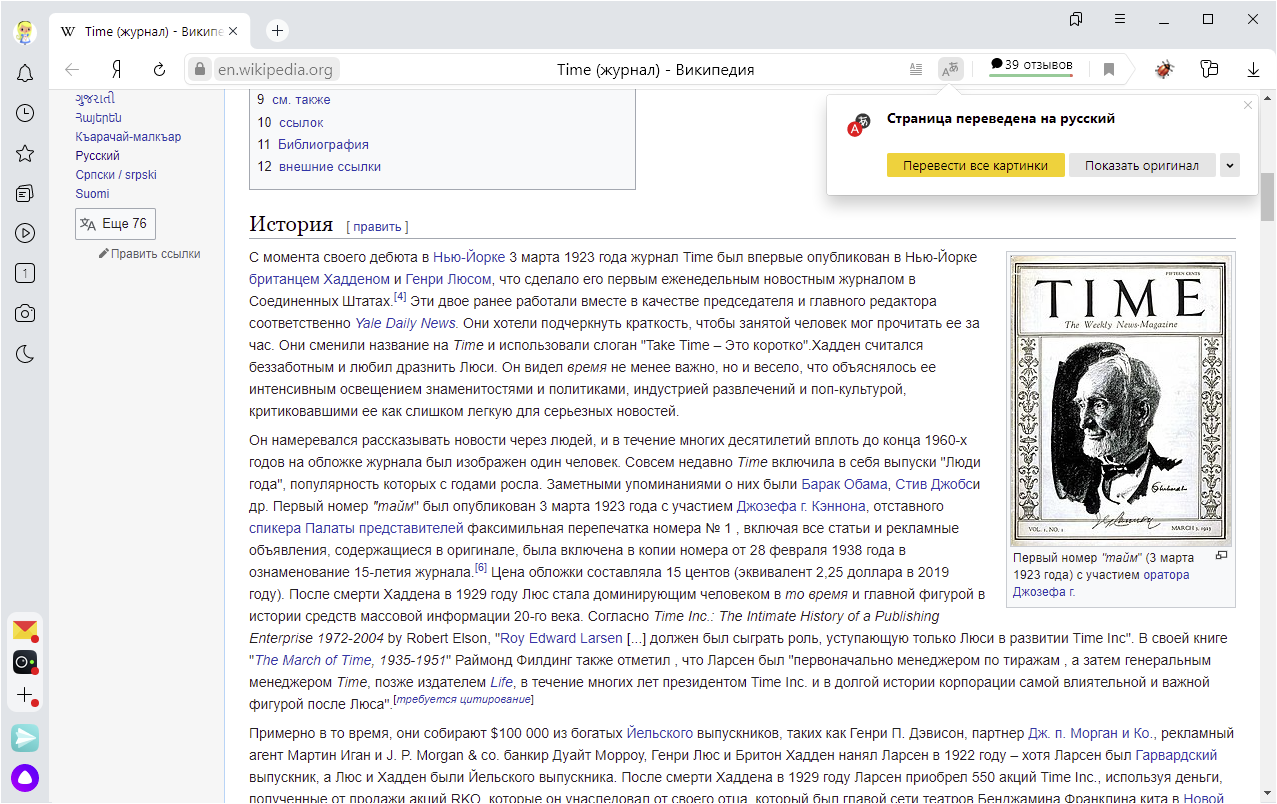Open the Yale Daily News link
The image size is (1277, 804).
(406, 323)
